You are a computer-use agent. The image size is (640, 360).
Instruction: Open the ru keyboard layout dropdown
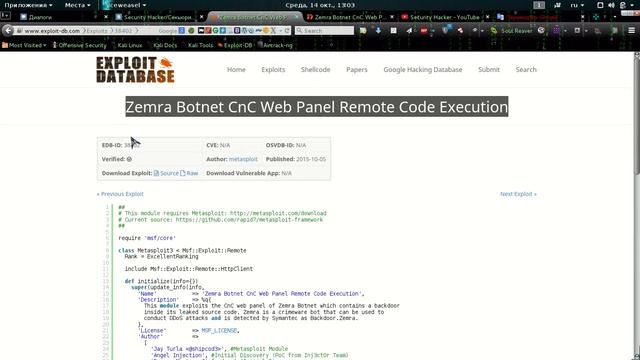(x=577, y=5)
